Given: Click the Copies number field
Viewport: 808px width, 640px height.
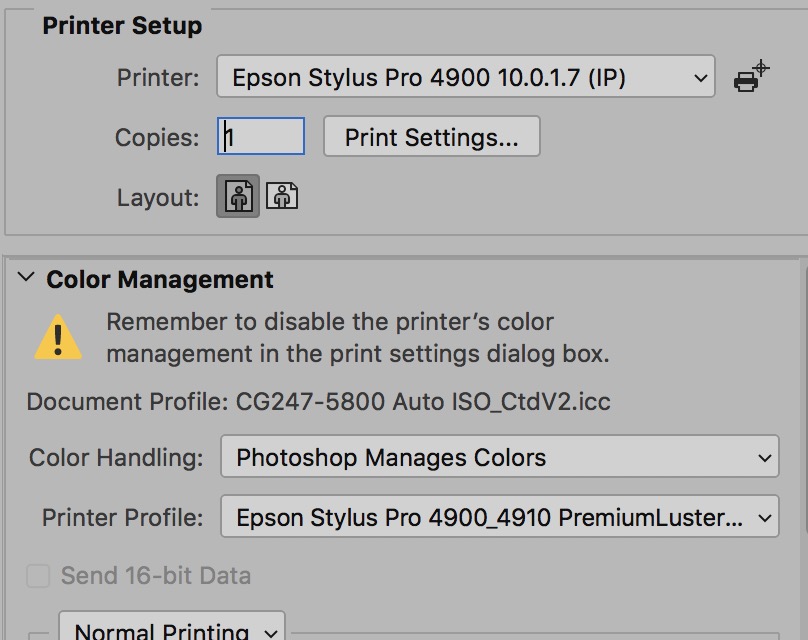Looking at the screenshot, I should click(261, 137).
